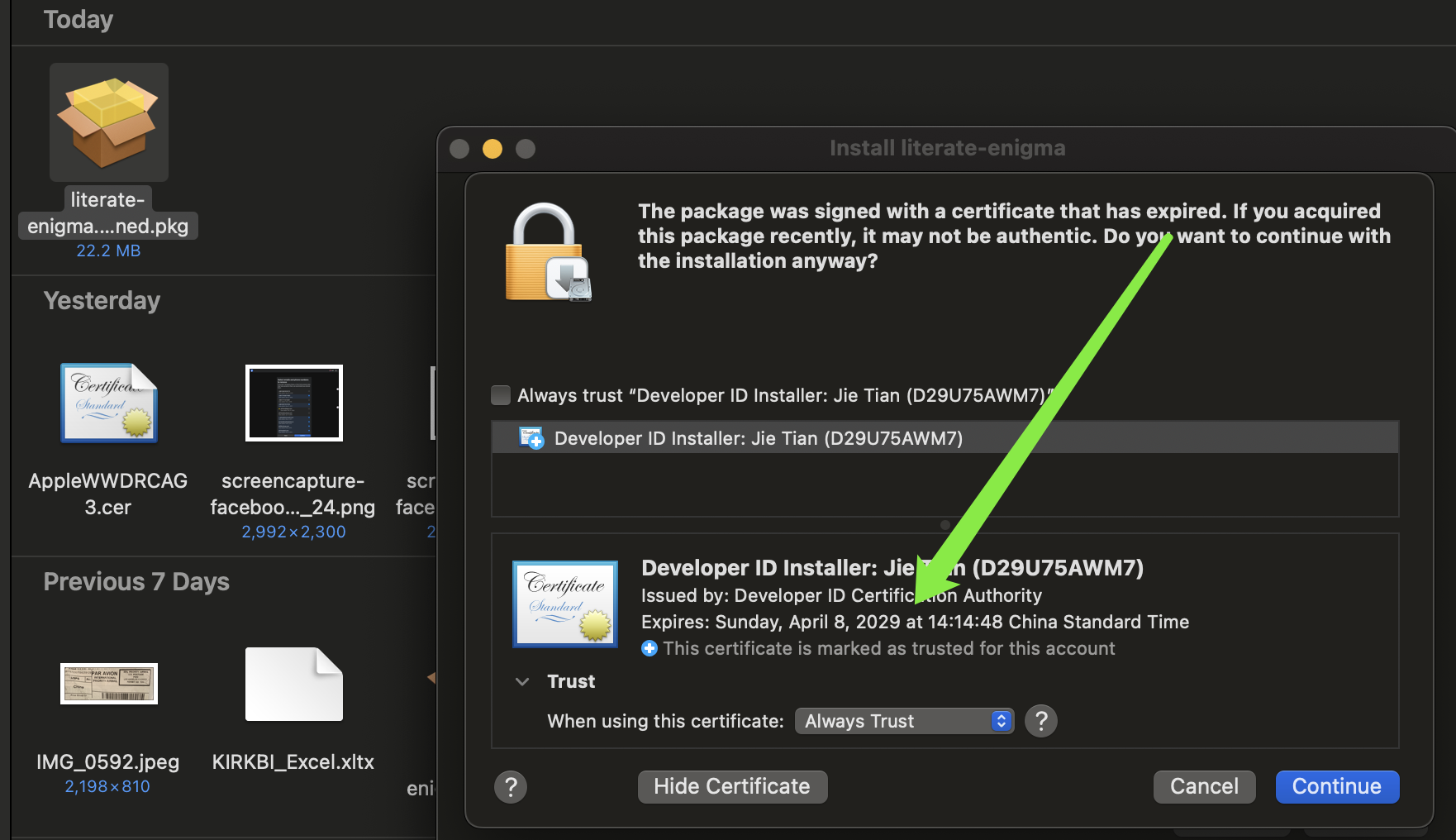The width and height of the screenshot is (1456, 840).
Task: Click the yellow minimize window button
Action: coord(492,149)
